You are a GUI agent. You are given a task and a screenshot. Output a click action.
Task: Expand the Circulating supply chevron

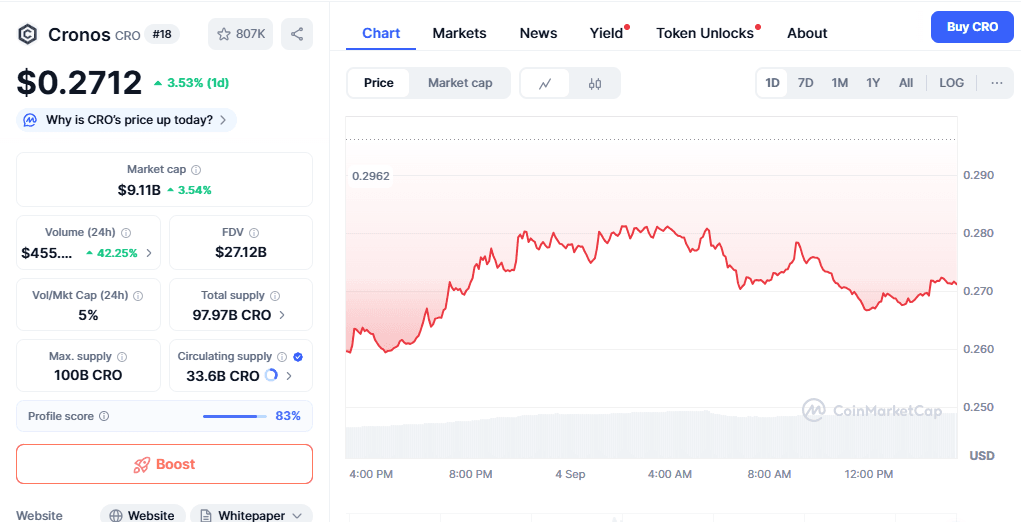(x=288, y=376)
